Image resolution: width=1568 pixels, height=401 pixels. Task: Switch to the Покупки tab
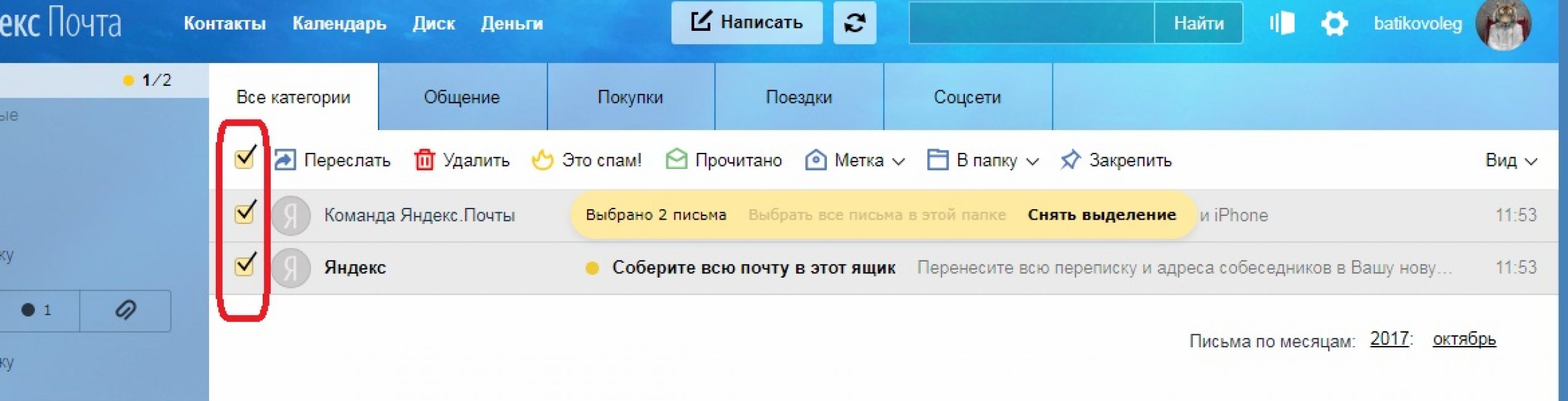[x=630, y=97]
